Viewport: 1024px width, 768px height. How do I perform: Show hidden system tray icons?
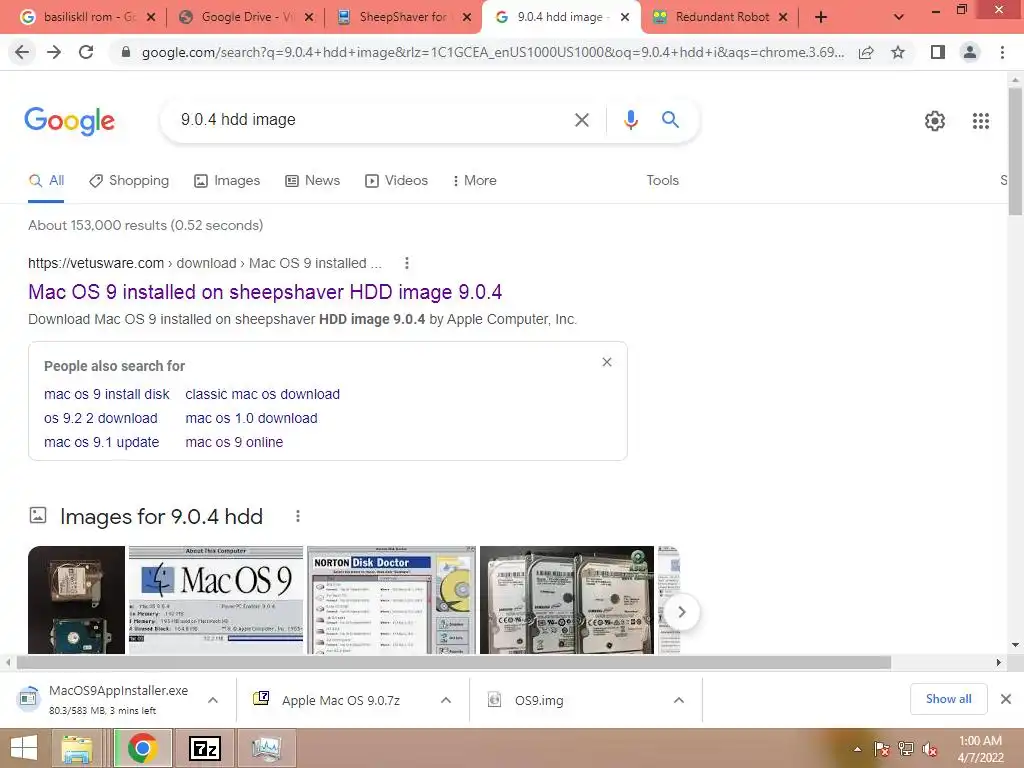(x=857, y=749)
